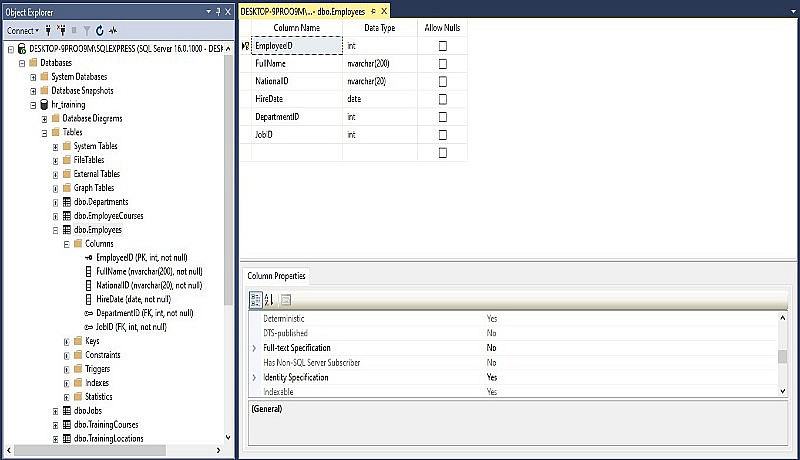This screenshot has width=800, height=460.
Task: Collapse the Tables folder
Action: coord(44,133)
